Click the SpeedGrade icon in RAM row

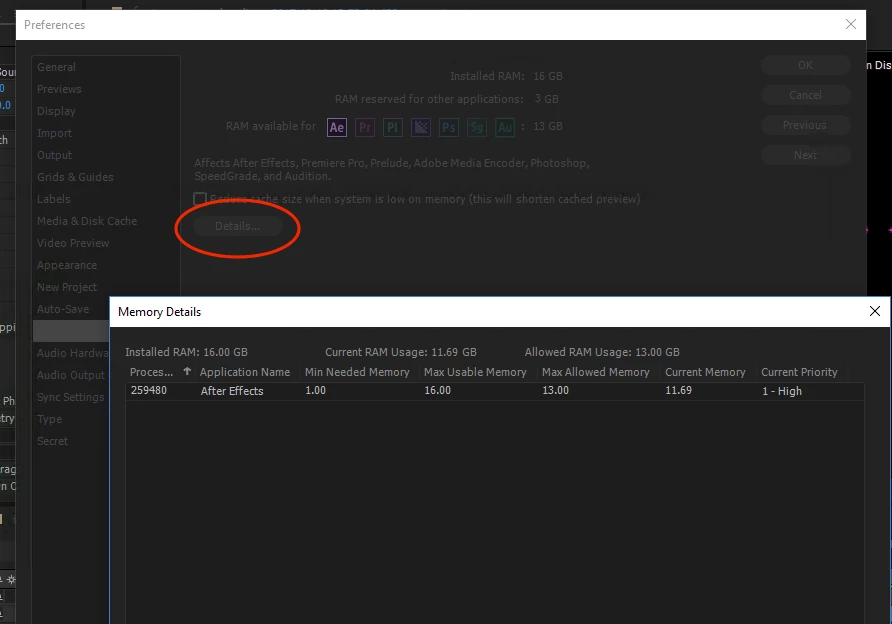(477, 127)
